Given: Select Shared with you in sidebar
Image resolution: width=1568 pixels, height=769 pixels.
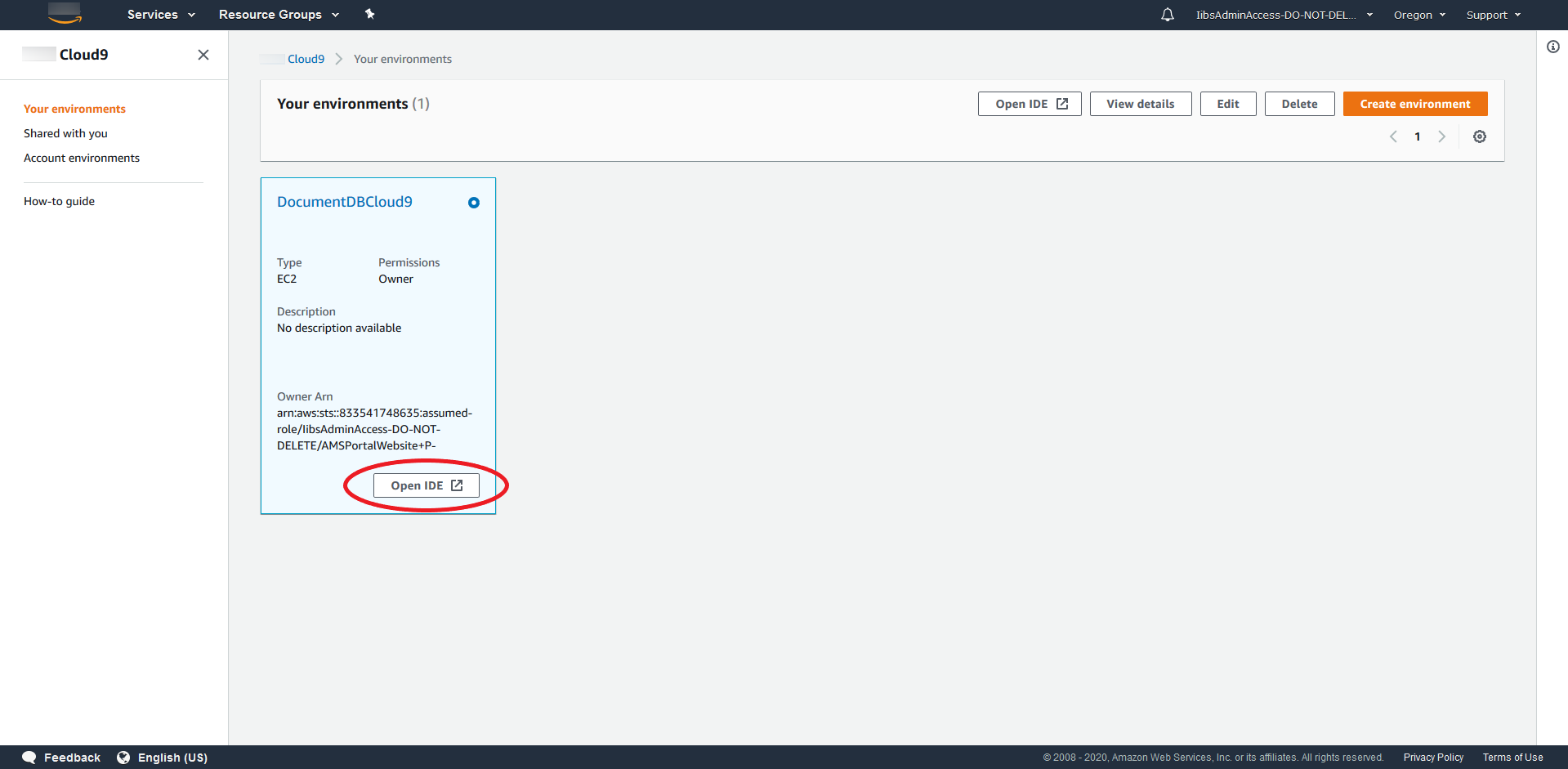Looking at the screenshot, I should pyautogui.click(x=65, y=133).
